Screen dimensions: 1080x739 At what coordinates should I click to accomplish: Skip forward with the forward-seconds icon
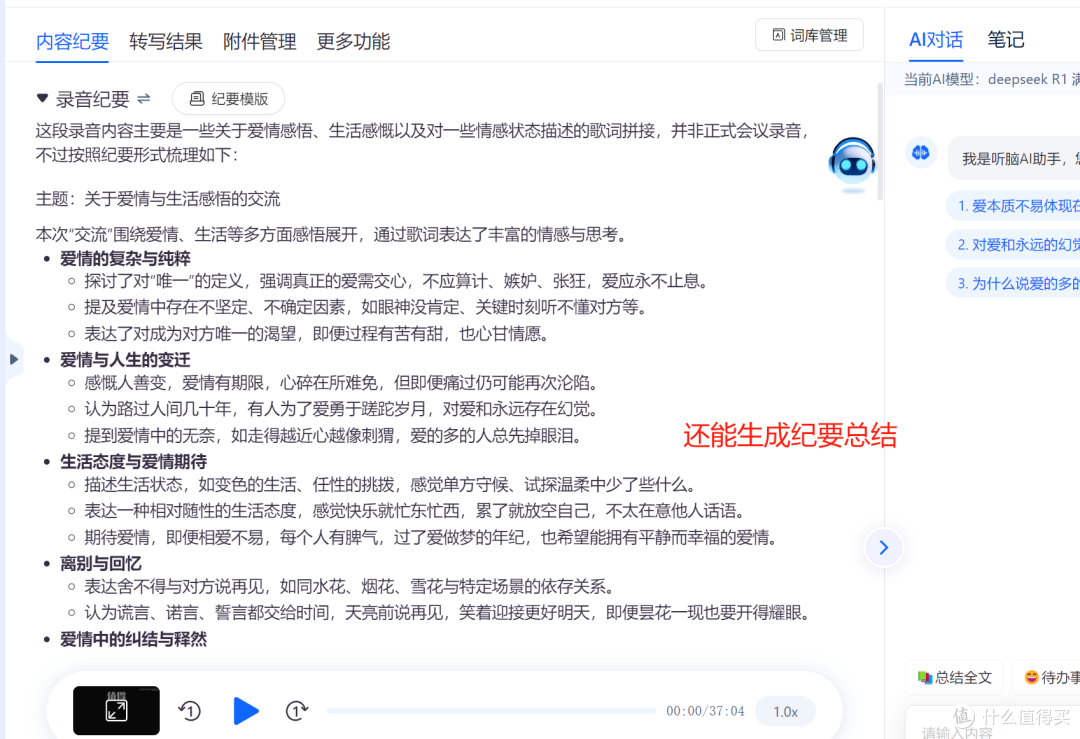pos(297,711)
